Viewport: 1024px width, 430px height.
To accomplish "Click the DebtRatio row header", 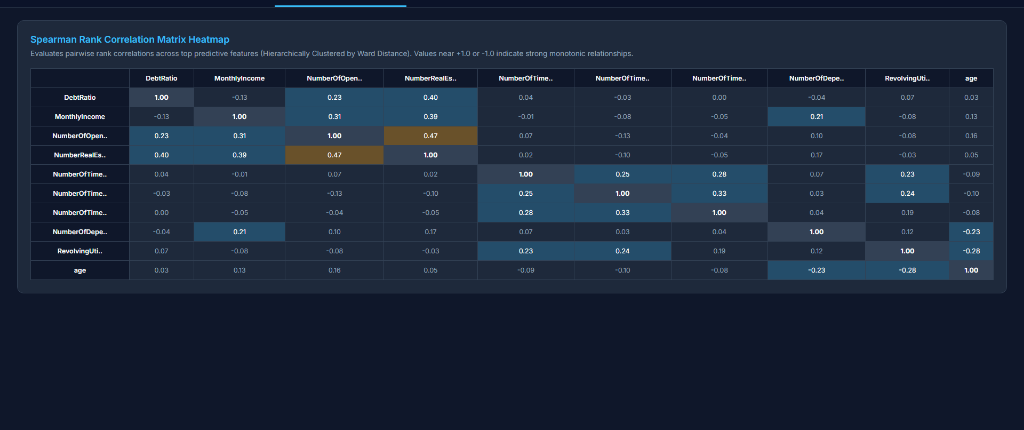I will (x=80, y=97).
